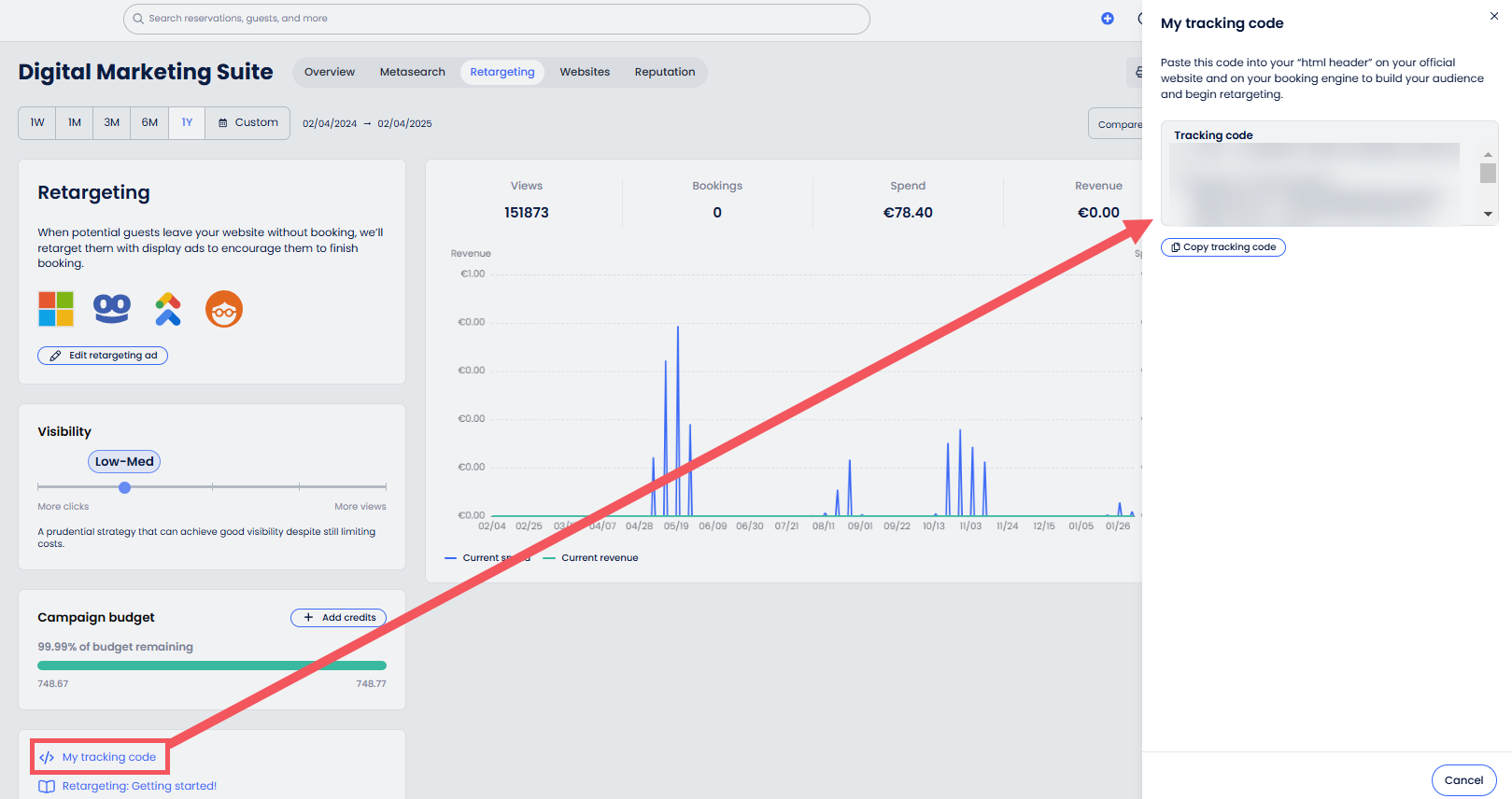The height and width of the screenshot is (799, 1512).
Task: Click the blue plus icon in header
Action: click(x=1108, y=19)
